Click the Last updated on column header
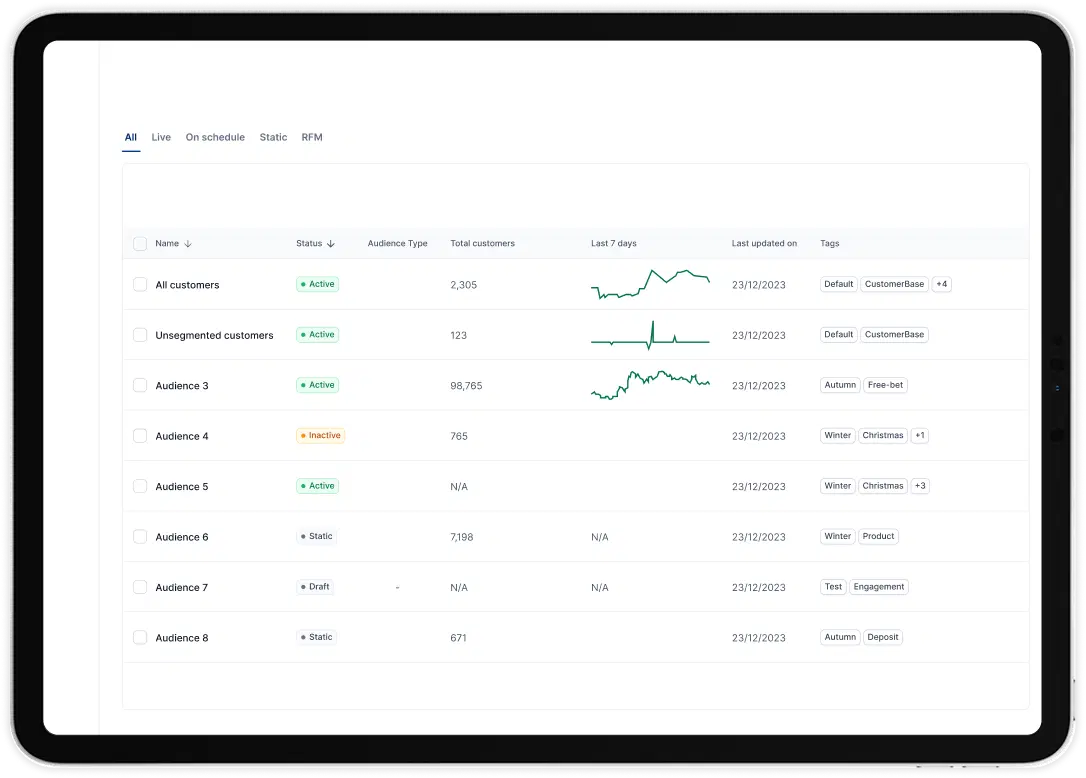 765,244
